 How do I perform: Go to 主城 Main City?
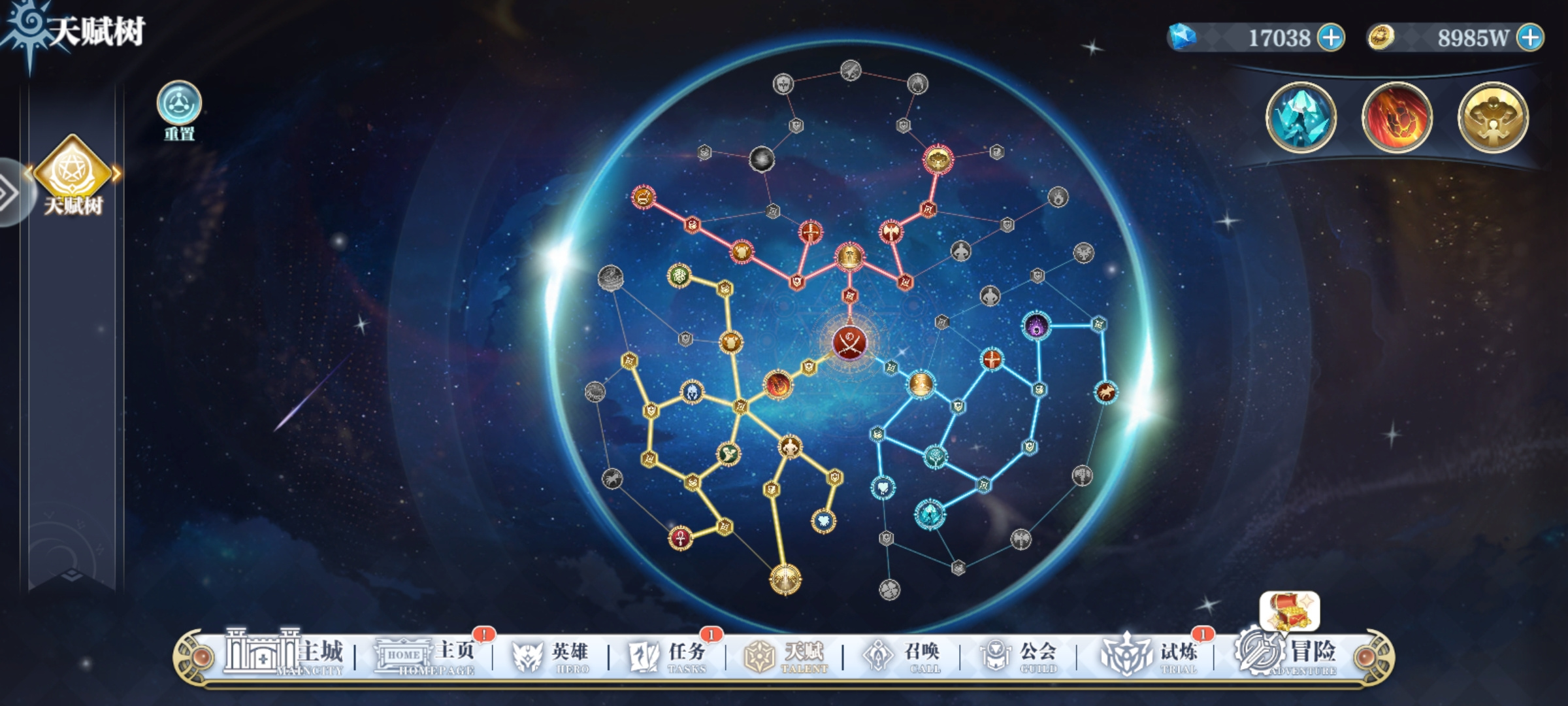pos(284,652)
